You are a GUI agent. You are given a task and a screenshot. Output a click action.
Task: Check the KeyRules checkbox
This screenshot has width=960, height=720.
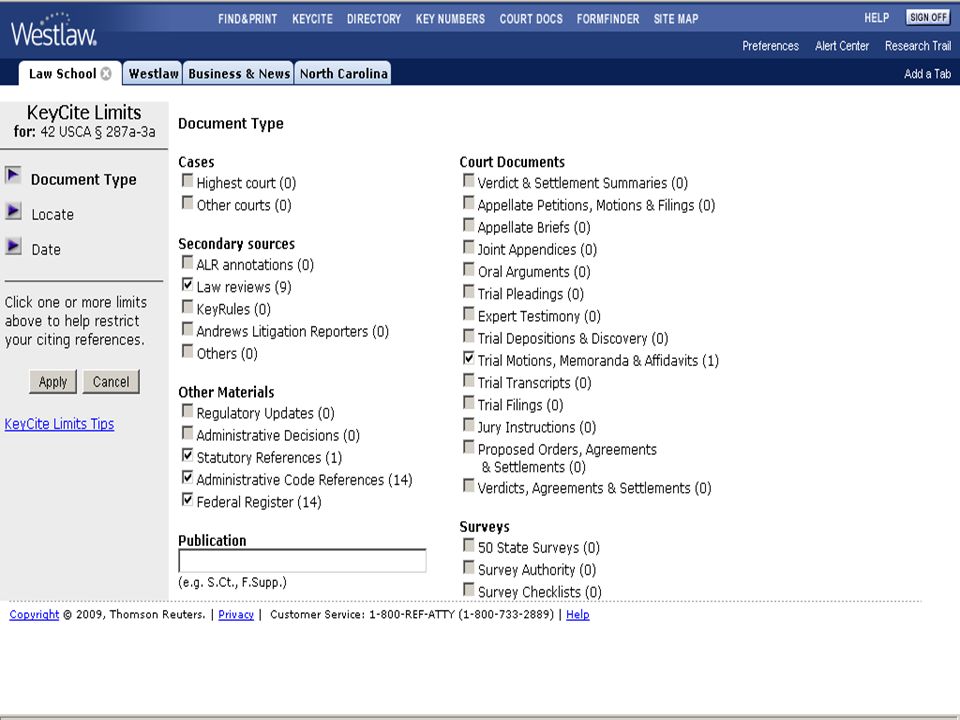187,306
